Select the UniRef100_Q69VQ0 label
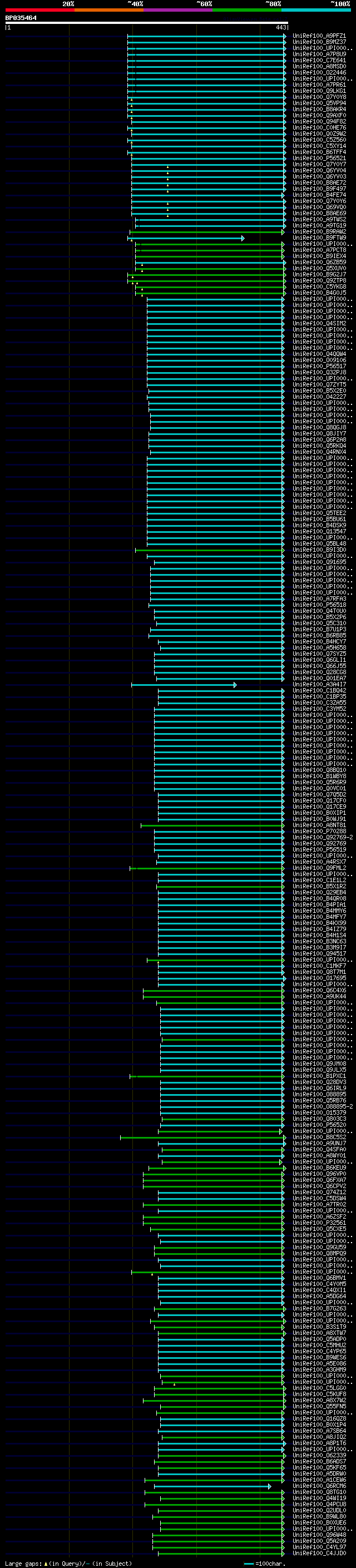The width and height of the screenshot is (356, 1568). coord(319,207)
